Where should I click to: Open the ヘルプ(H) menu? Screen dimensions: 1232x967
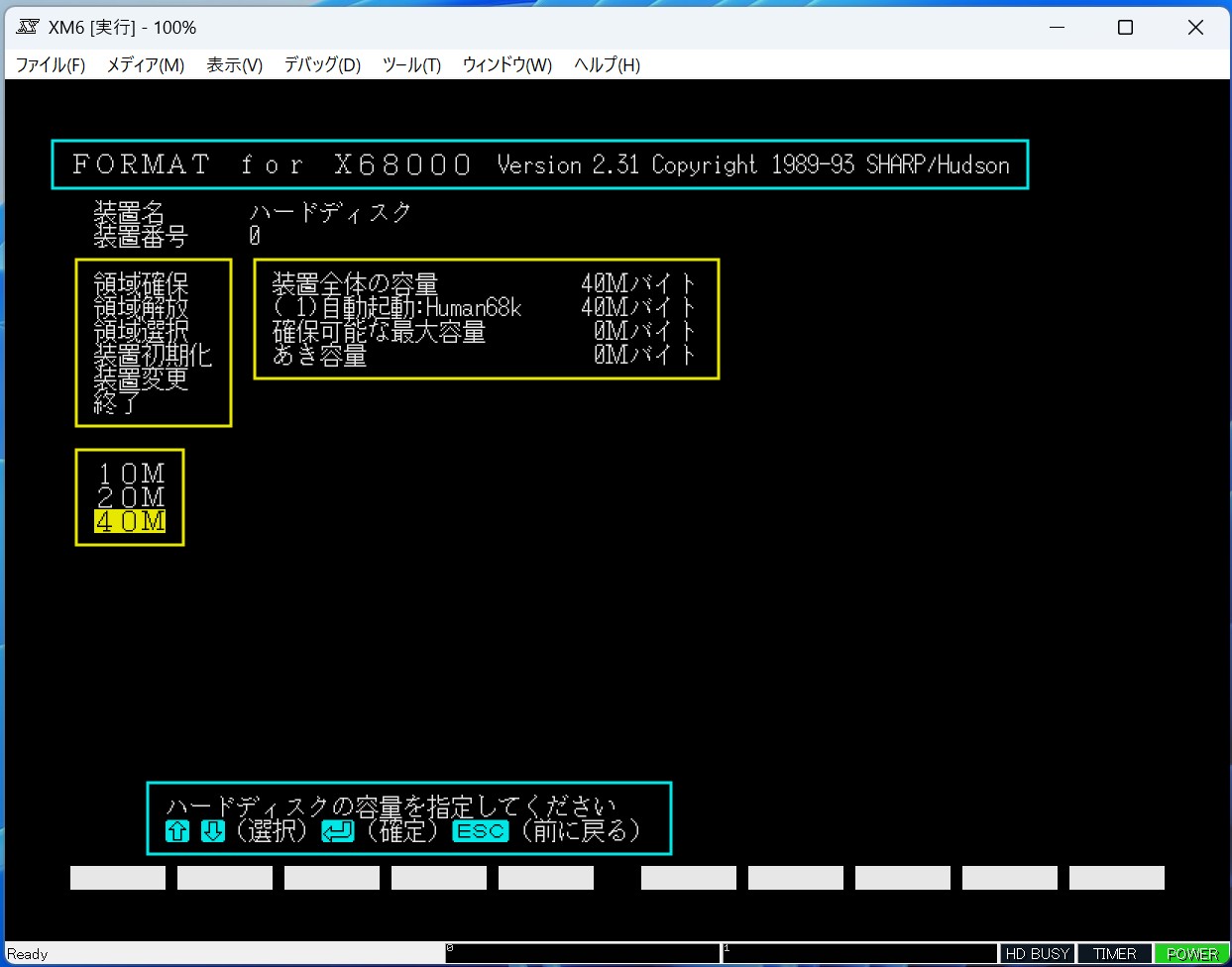point(607,65)
